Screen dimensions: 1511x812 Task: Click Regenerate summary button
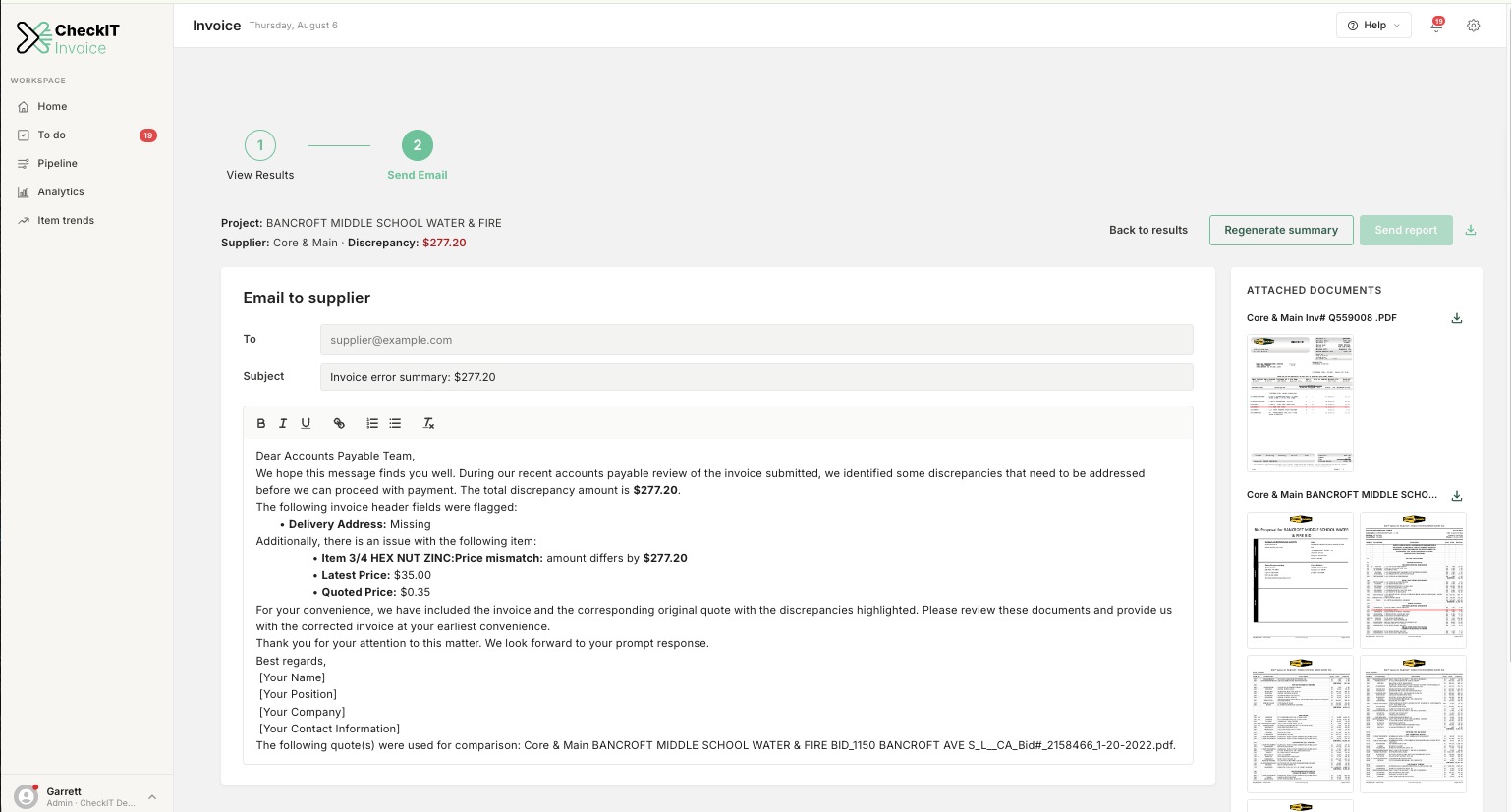pyautogui.click(x=1281, y=230)
